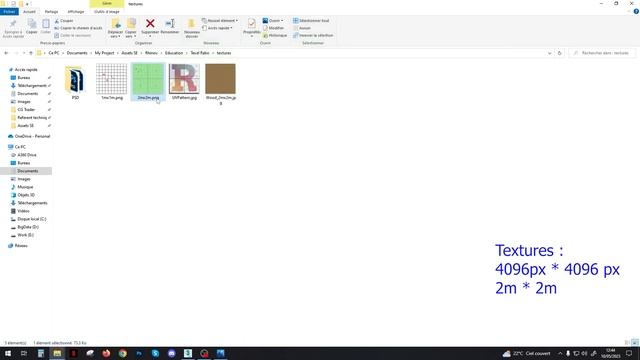This screenshot has height=360, width=640.
Task: Click Documents in the address bar path
Action: pos(77,53)
